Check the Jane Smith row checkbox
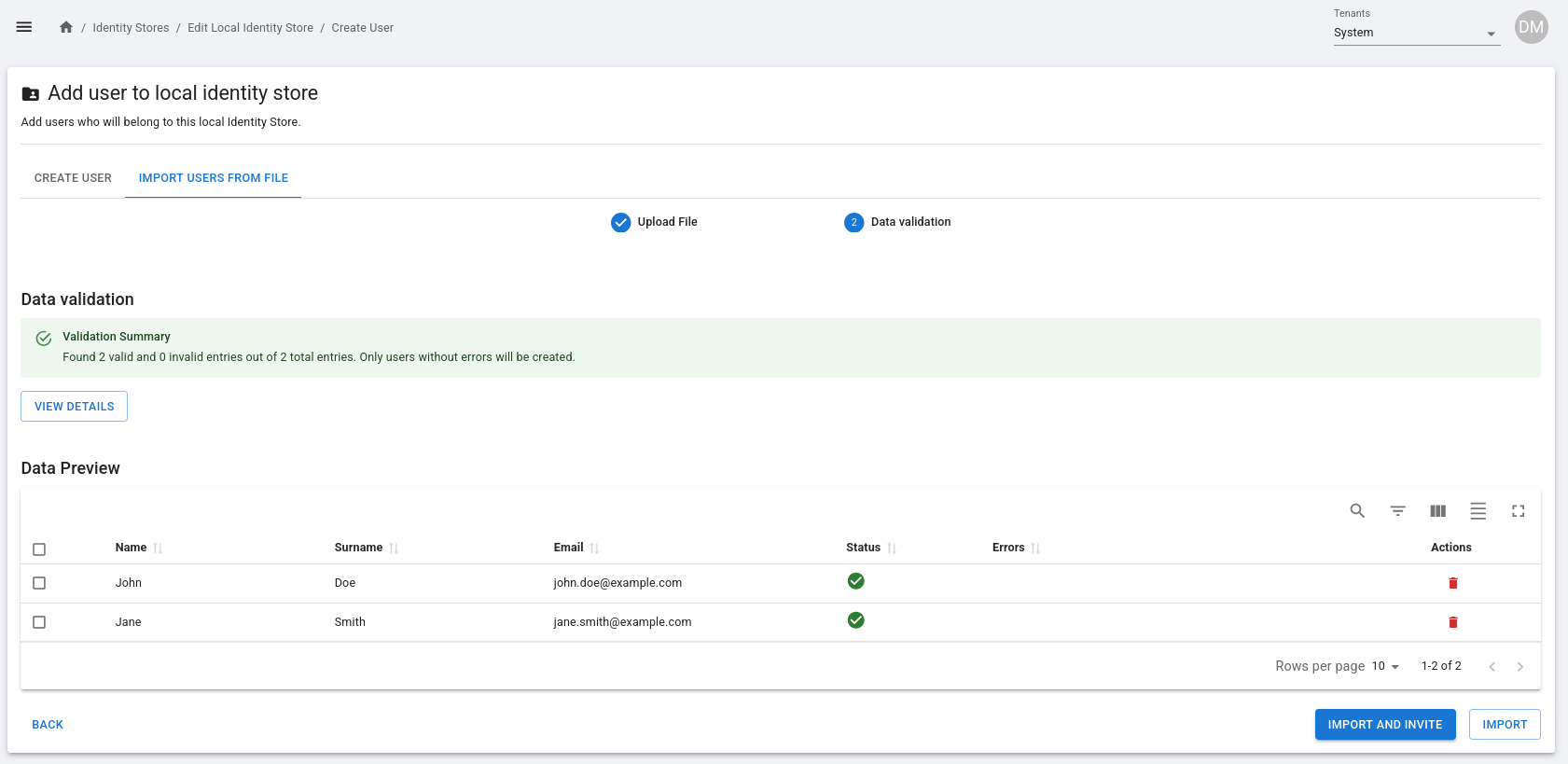The image size is (1568, 764). (39, 622)
